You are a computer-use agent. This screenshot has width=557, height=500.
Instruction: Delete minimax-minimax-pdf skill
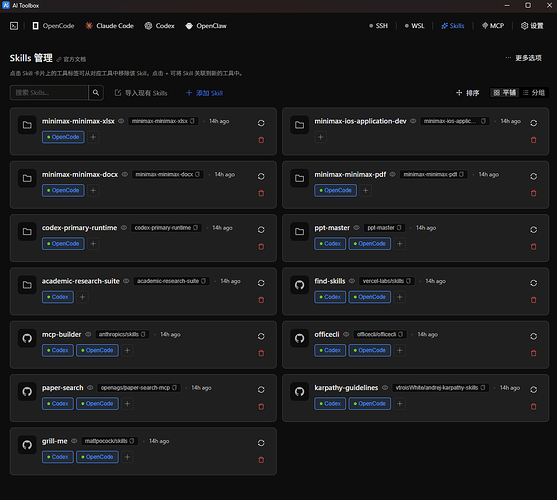point(534,193)
